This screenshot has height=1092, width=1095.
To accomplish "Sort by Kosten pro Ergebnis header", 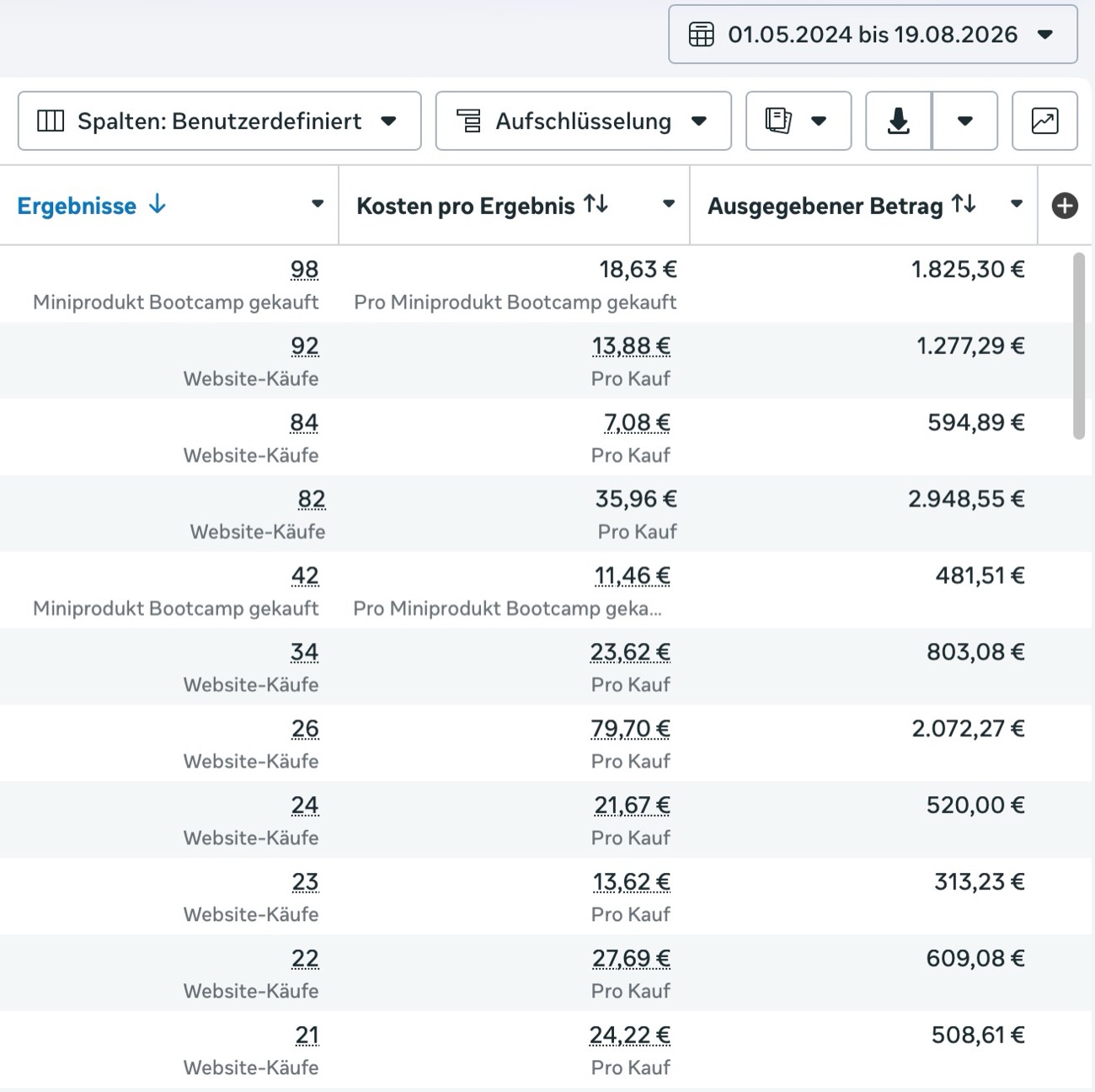I will coord(466,206).
